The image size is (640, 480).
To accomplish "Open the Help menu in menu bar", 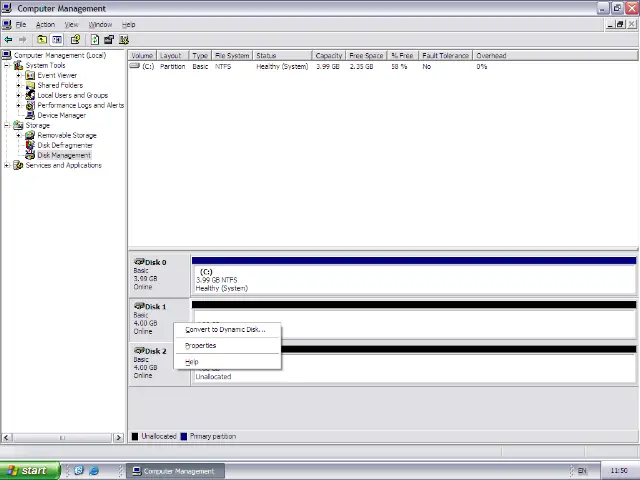I will (x=129, y=24).
